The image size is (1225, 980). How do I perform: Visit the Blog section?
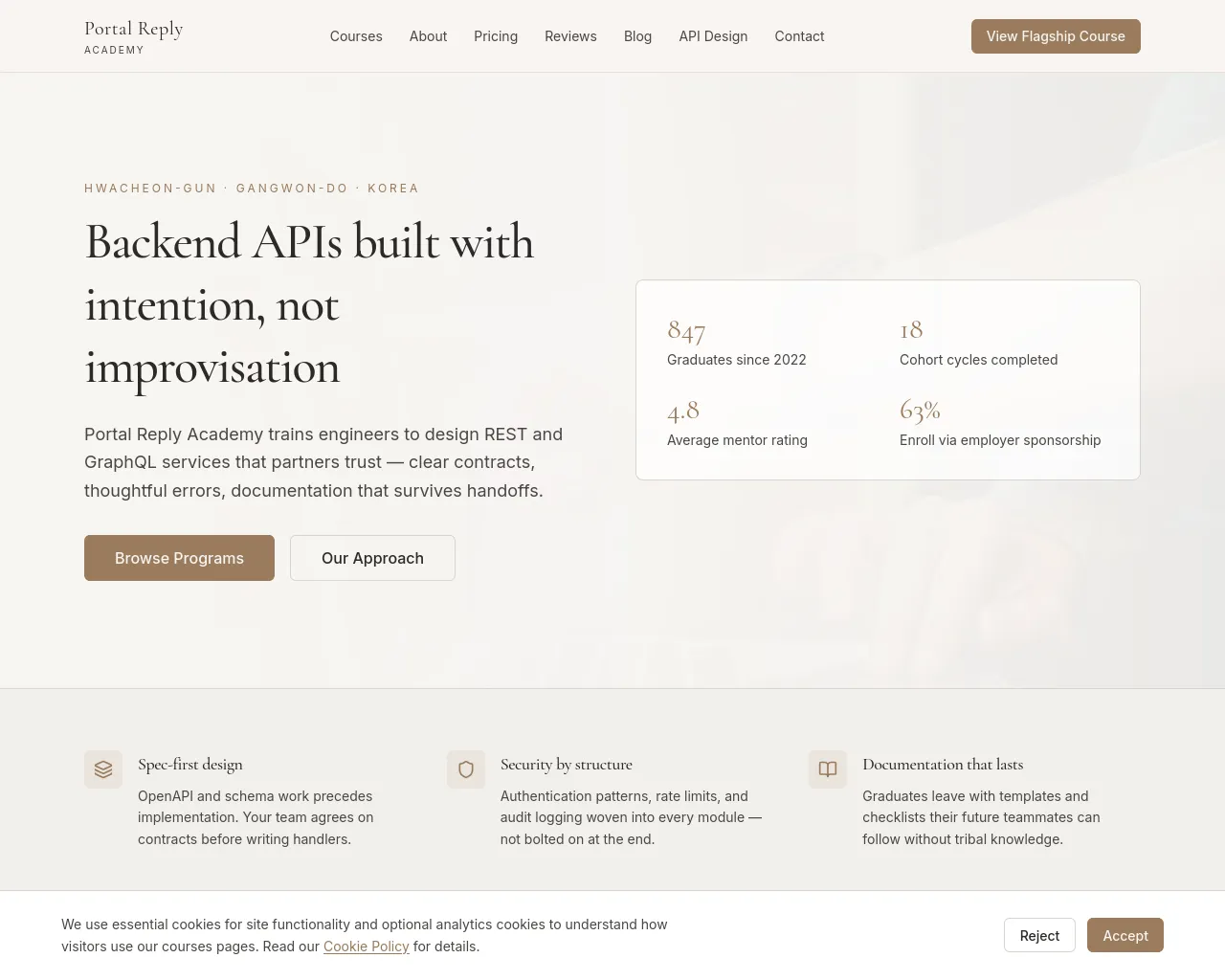pyautogui.click(x=637, y=36)
